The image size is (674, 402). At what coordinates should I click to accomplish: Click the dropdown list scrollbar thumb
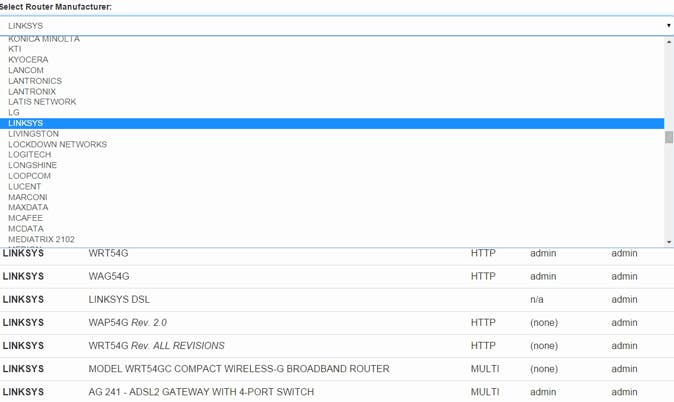click(x=669, y=137)
